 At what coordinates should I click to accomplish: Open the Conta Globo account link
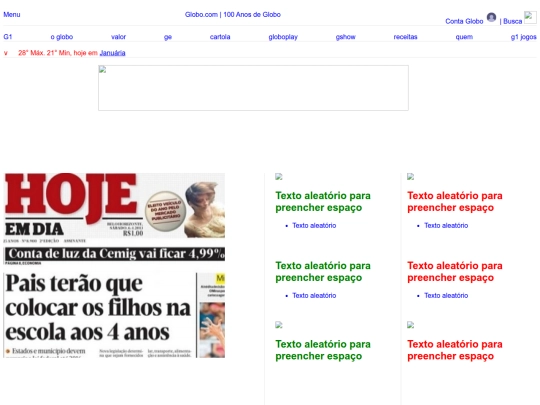click(464, 21)
